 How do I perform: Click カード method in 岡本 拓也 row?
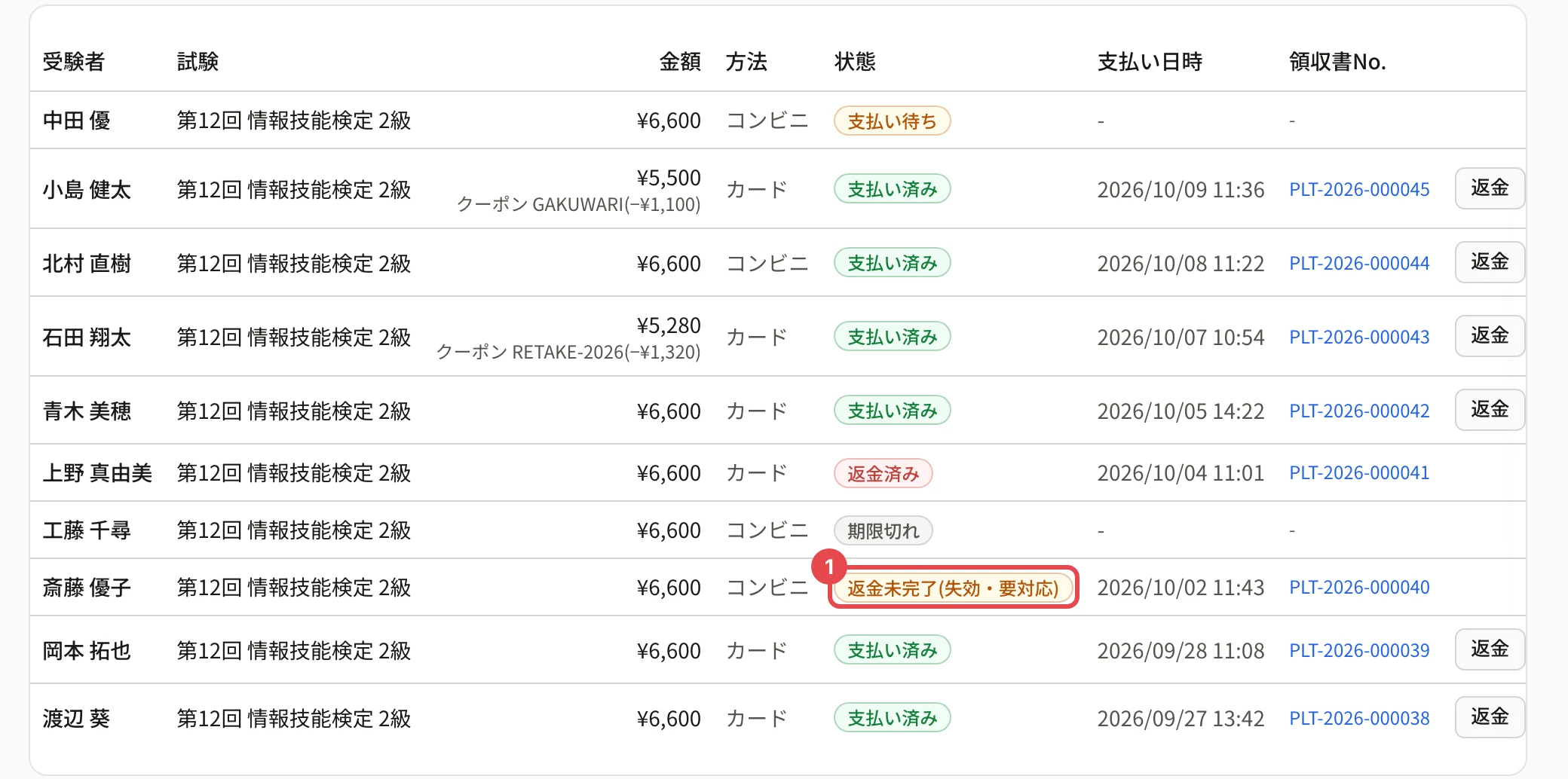(x=757, y=650)
